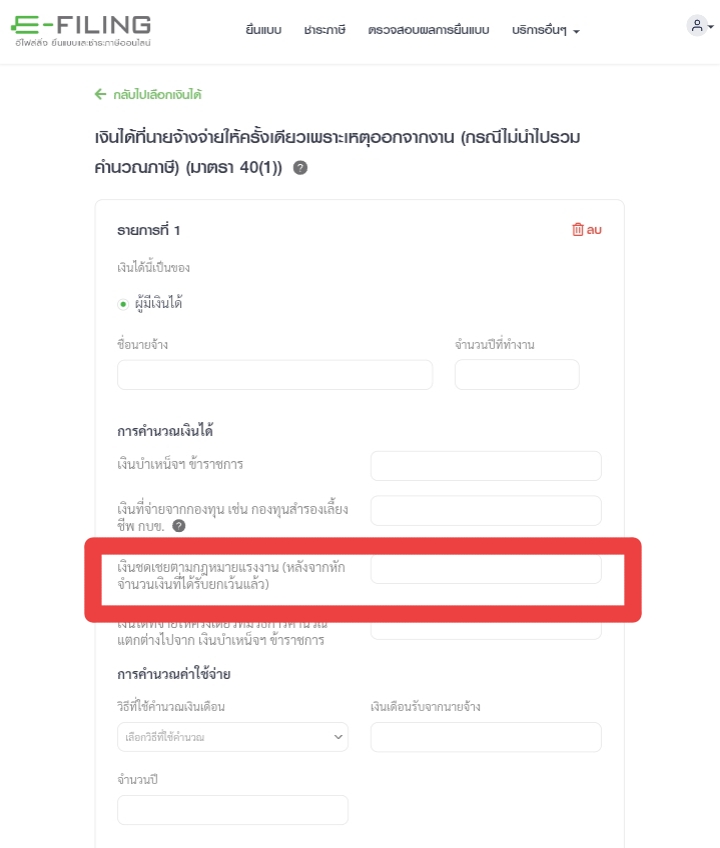Open the ยื่นแบบ menu item
The image size is (720, 848).
[263, 30]
